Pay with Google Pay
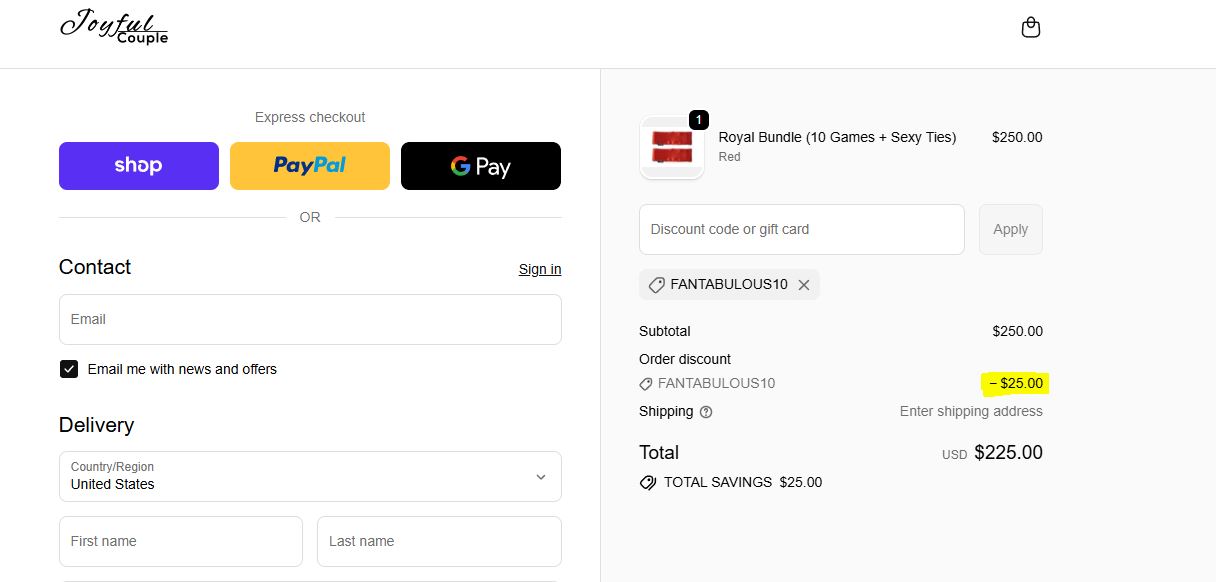Viewport: 1216px width, 582px height. pyautogui.click(x=481, y=165)
